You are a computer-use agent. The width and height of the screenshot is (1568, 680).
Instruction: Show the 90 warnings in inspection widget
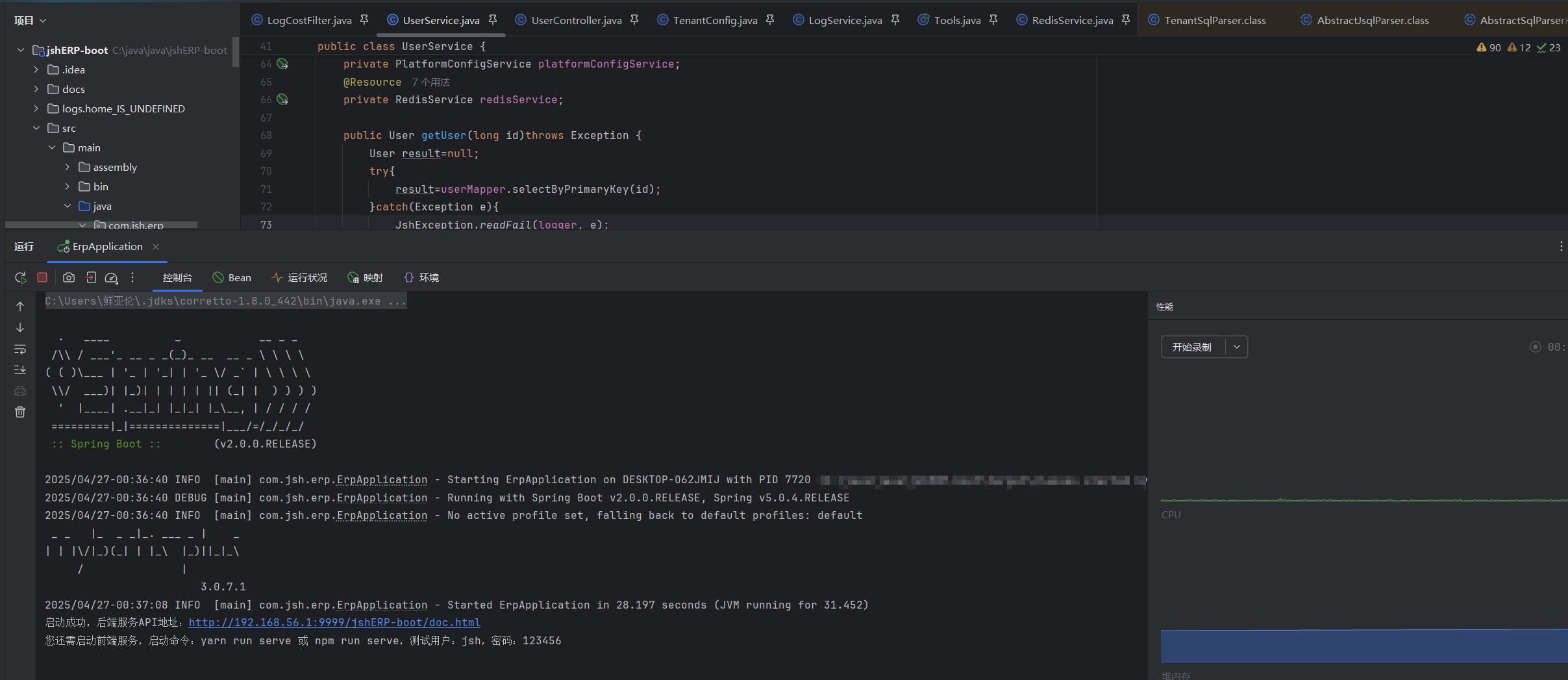(x=1489, y=47)
